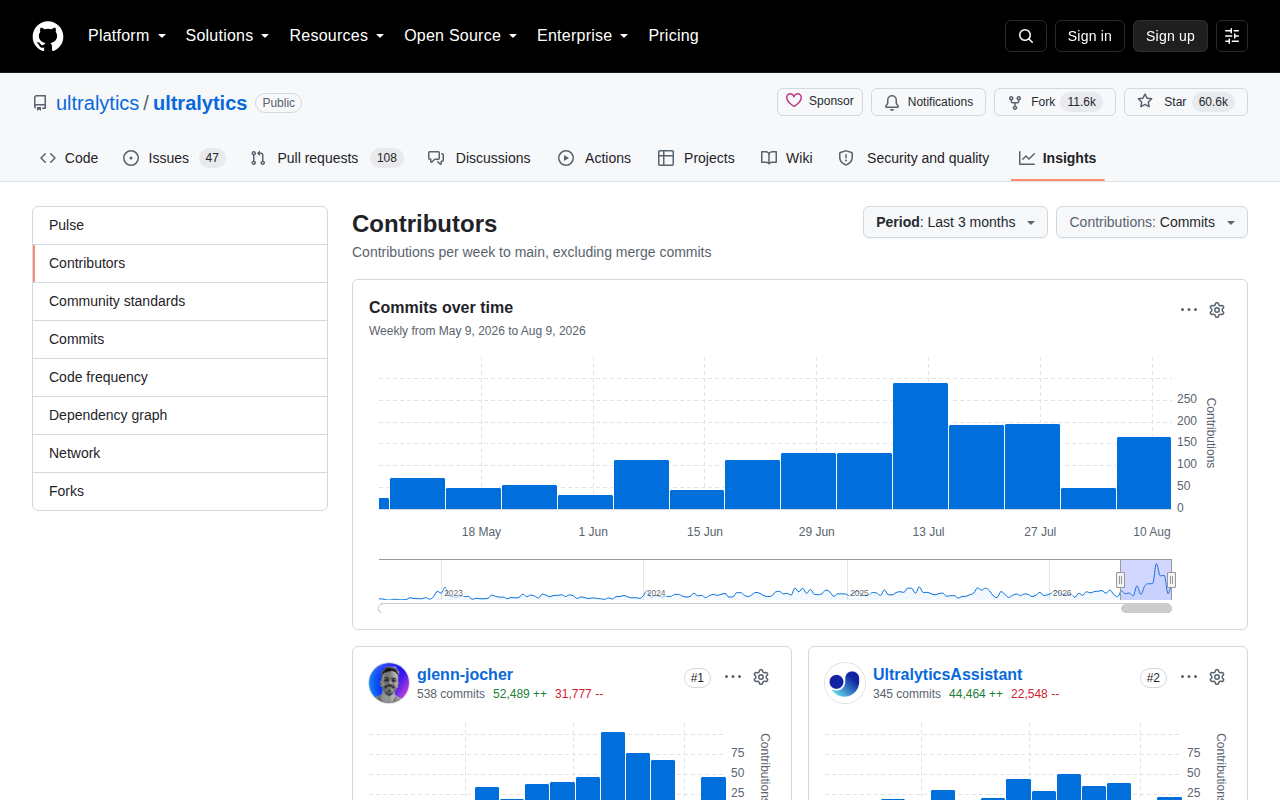The width and height of the screenshot is (1280, 800).
Task: Open the search magnifier icon
Action: click(x=1026, y=36)
